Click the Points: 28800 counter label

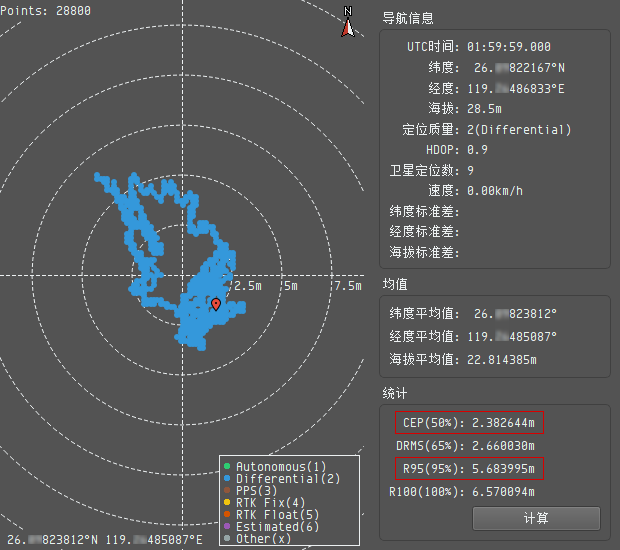pos(45,10)
